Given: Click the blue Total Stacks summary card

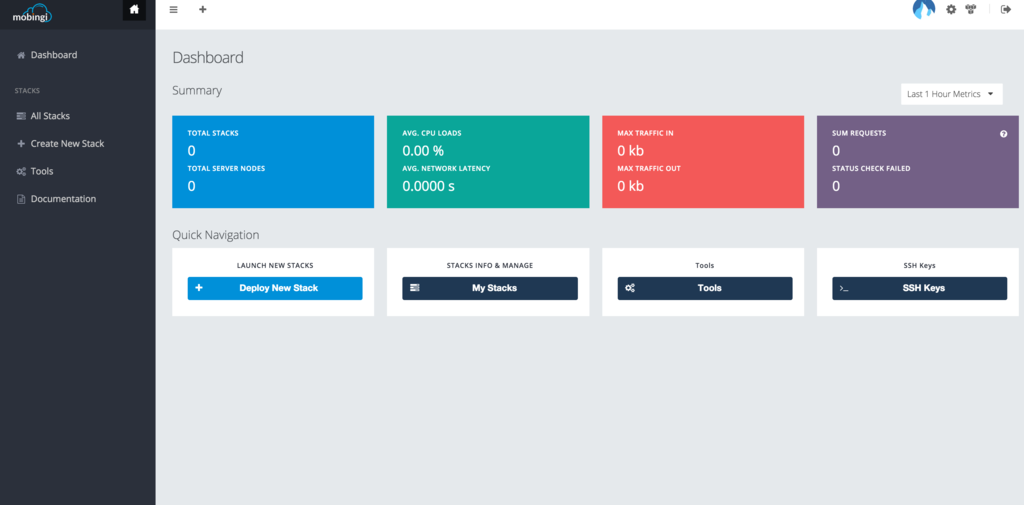Looking at the screenshot, I should (x=273, y=162).
